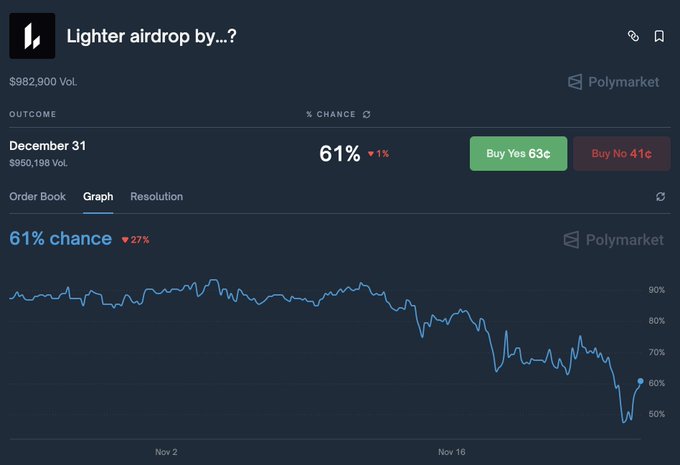
Task: Open the Order Book tab
Action: point(37,197)
